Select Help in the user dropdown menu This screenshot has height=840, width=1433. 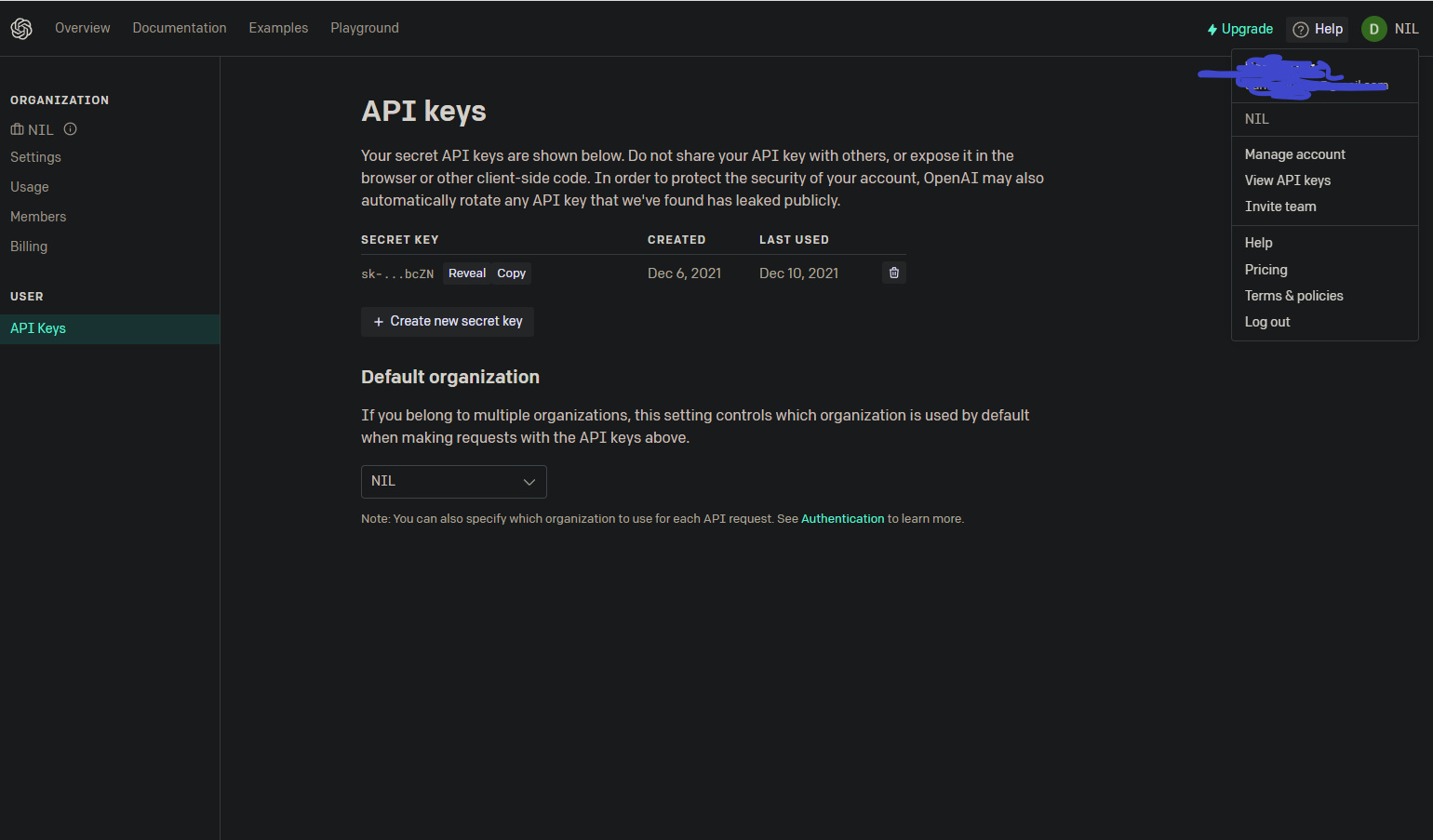click(x=1259, y=243)
